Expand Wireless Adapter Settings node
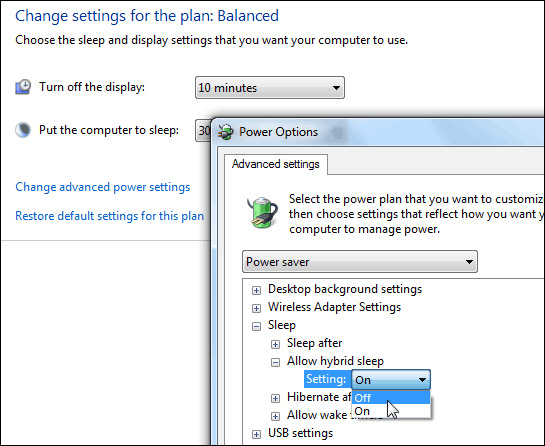This screenshot has width=545, height=446. pyautogui.click(x=257, y=308)
